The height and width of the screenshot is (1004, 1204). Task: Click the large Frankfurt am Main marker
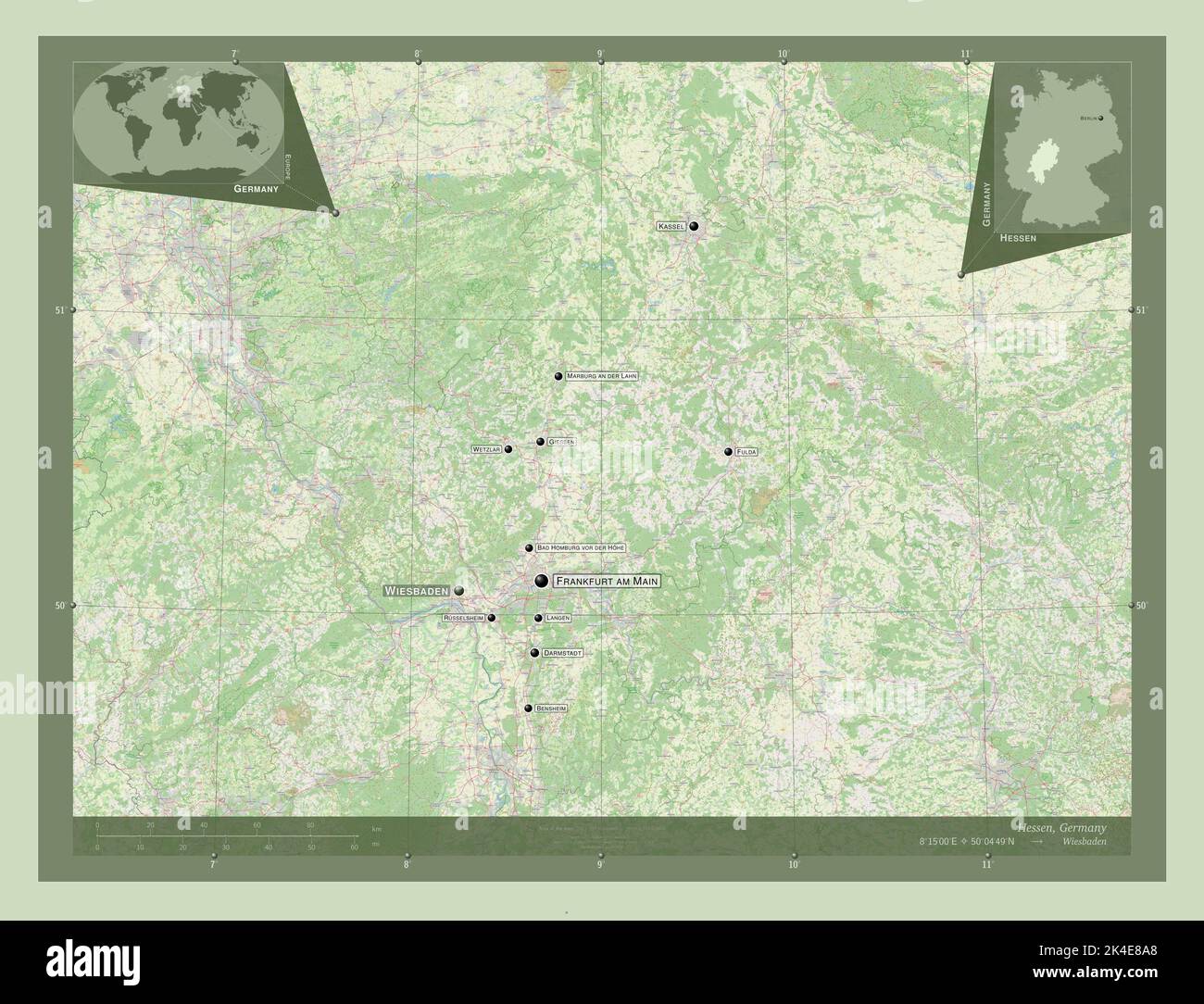click(x=542, y=581)
